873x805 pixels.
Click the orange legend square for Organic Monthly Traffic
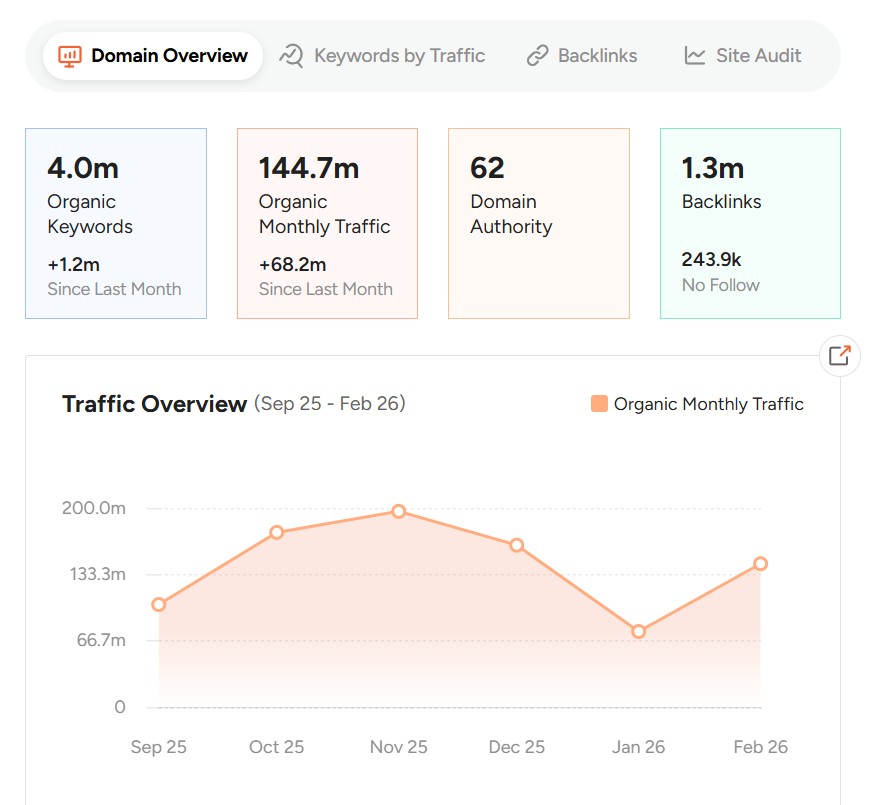(598, 404)
